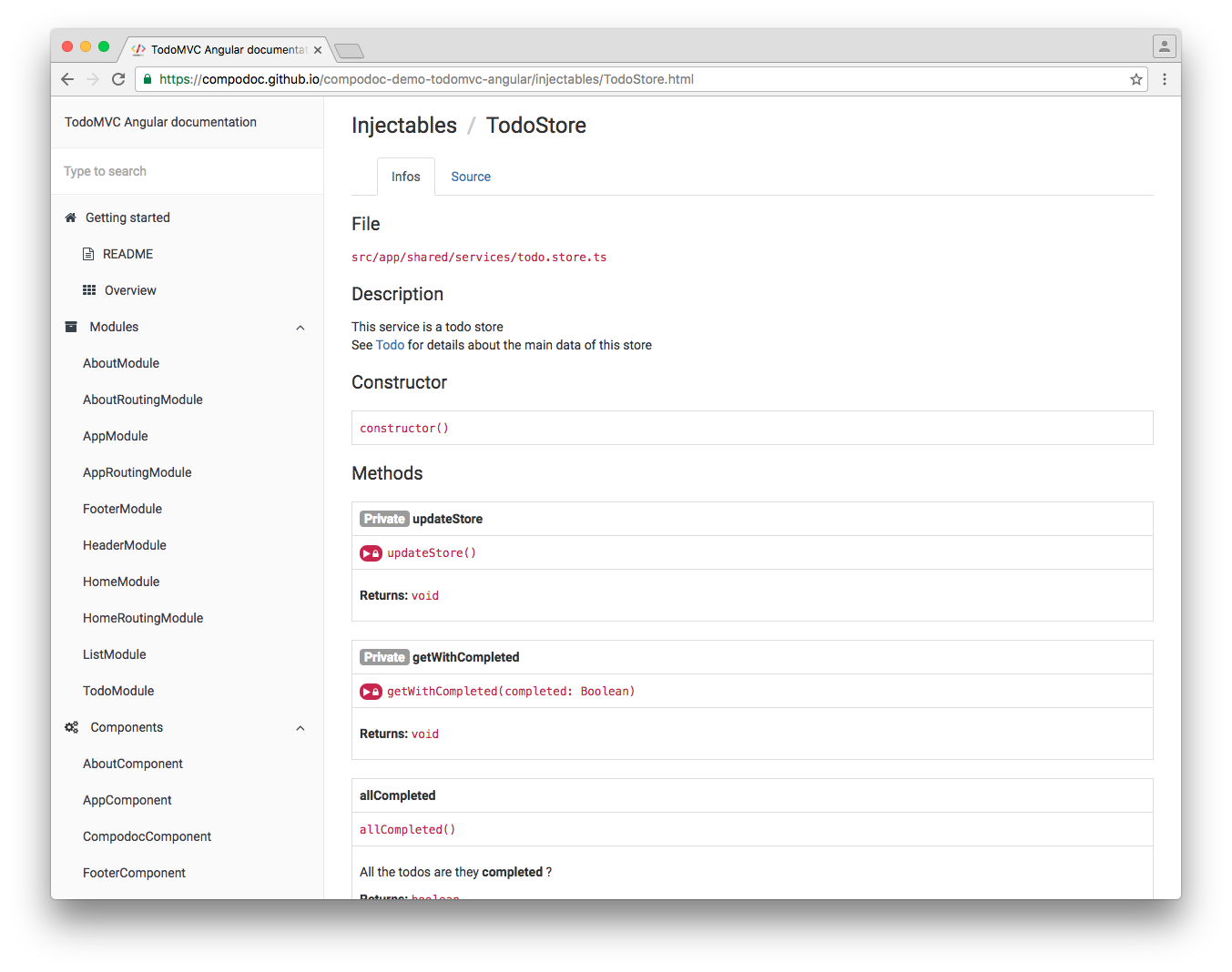The image size is (1232, 972).
Task: Open AppComponent in sidebar
Action: click(x=127, y=800)
